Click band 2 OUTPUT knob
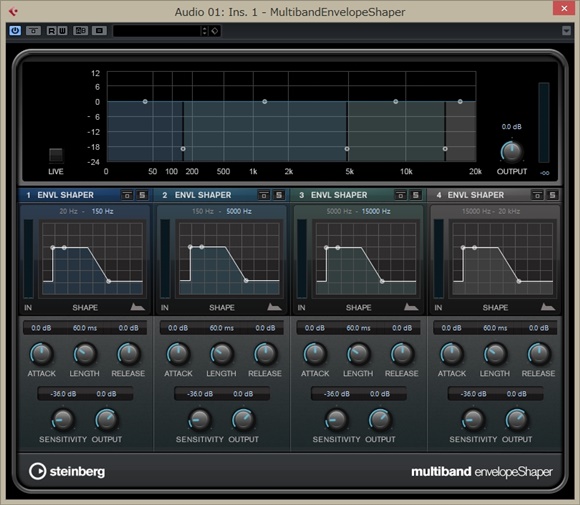The height and width of the screenshot is (505, 580). (243, 420)
